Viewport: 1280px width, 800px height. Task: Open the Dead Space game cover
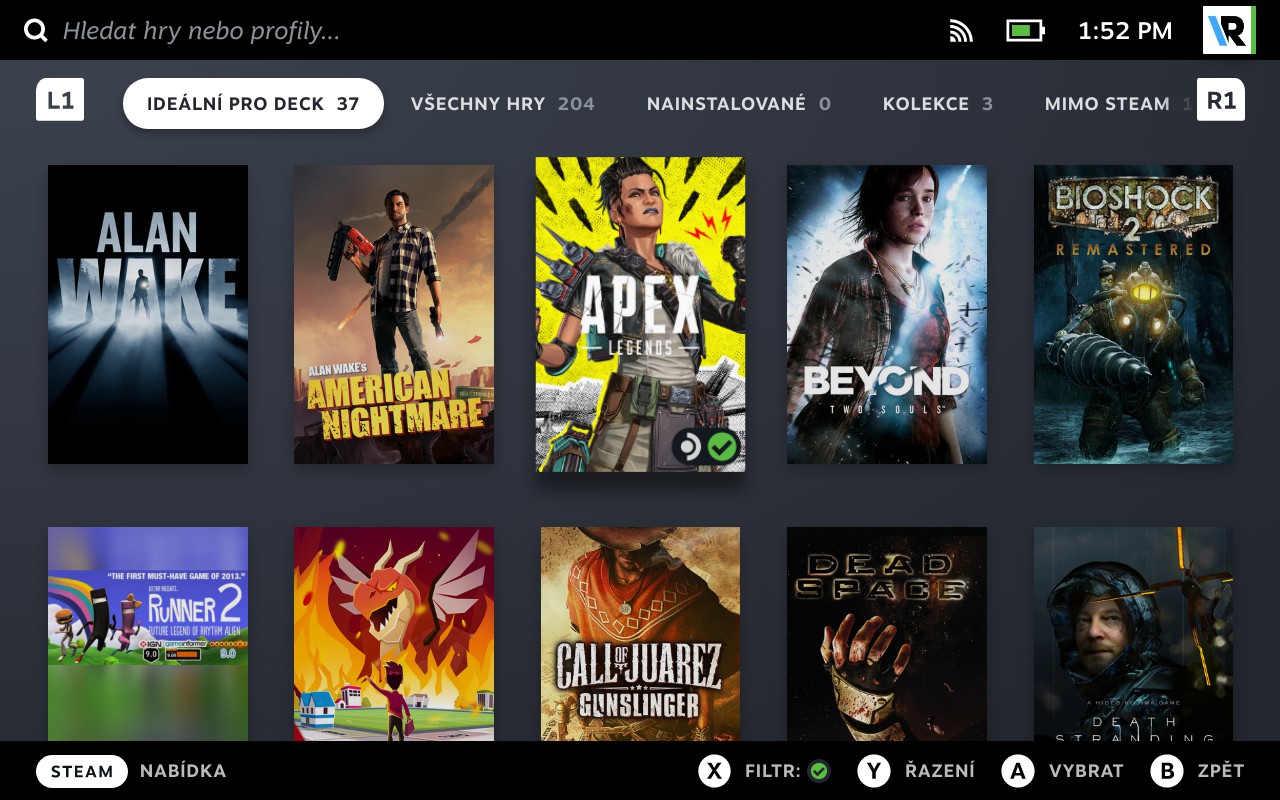pyautogui.click(x=887, y=634)
